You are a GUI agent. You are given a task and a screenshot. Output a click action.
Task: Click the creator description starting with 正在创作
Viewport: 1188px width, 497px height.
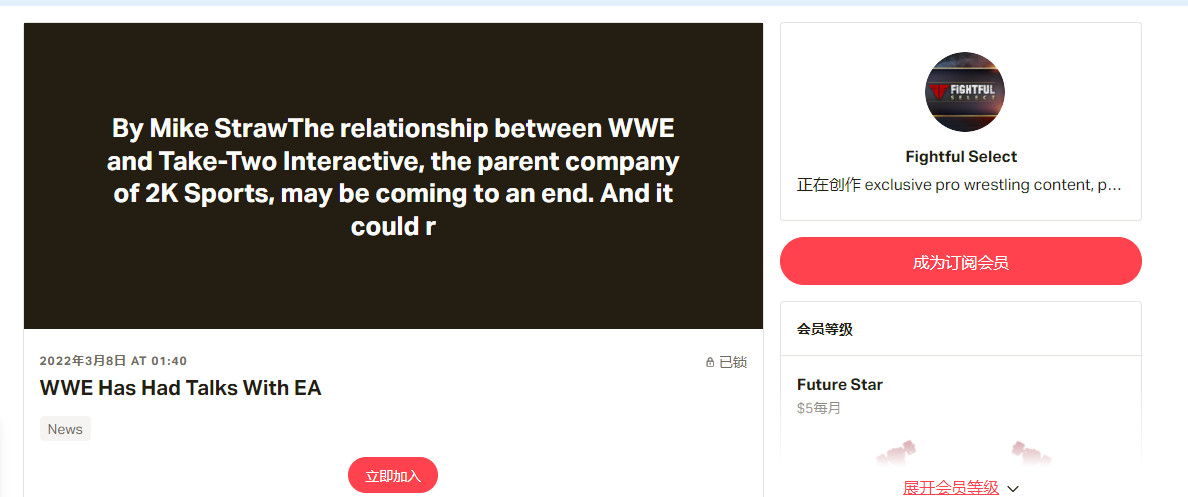coord(959,185)
